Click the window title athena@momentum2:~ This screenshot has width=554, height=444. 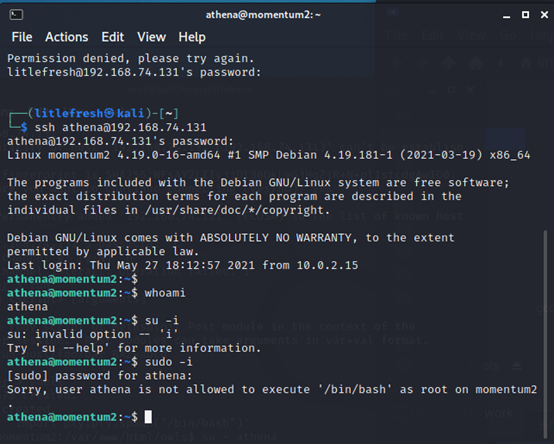[263, 15]
